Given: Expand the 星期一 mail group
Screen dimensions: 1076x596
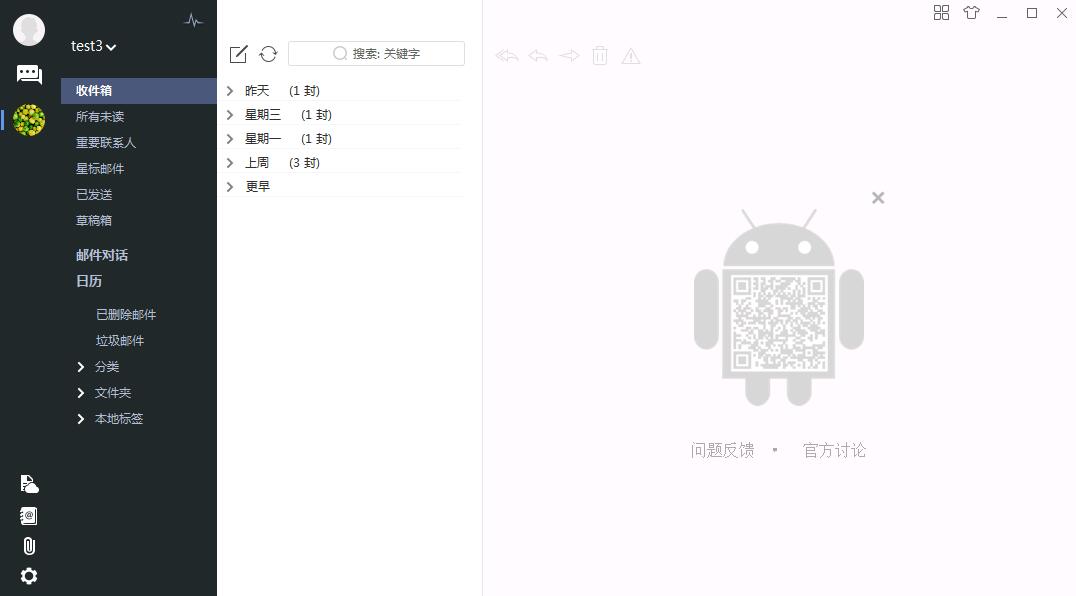Looking at the screenshot, I should (230, 139).
